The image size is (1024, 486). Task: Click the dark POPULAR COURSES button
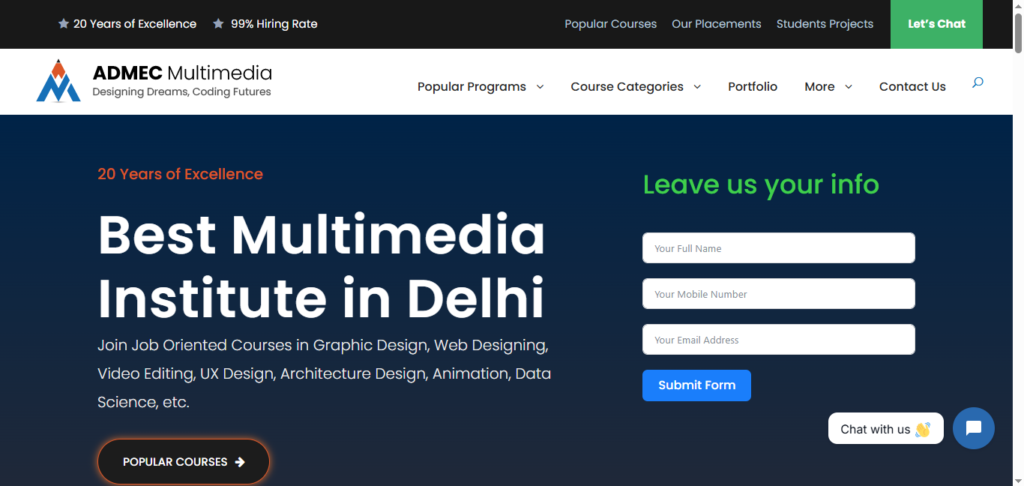[184, 462]
